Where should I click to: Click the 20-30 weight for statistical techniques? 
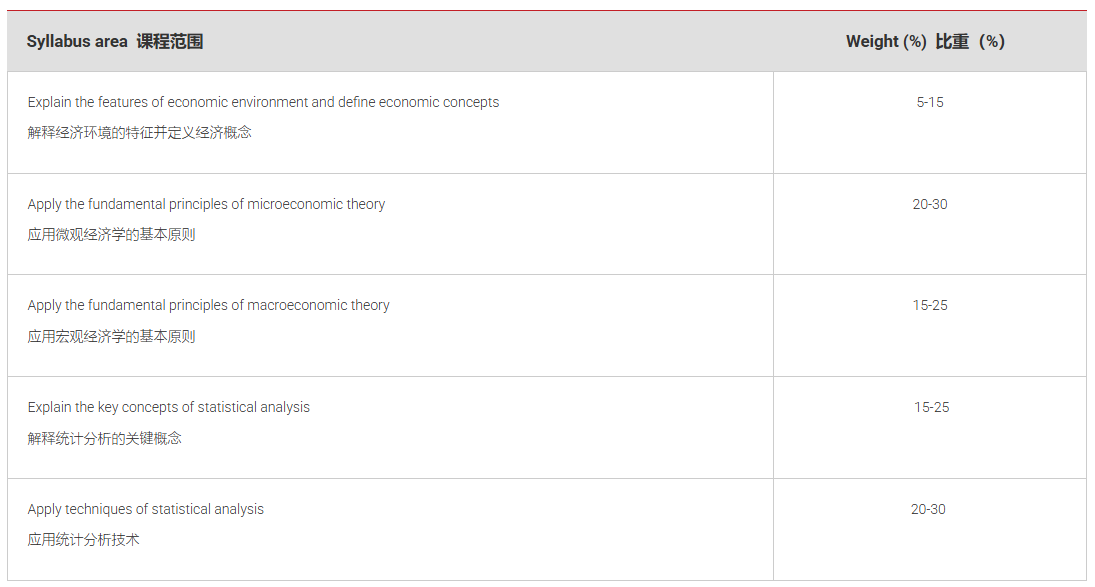click(x=928, y=509)
